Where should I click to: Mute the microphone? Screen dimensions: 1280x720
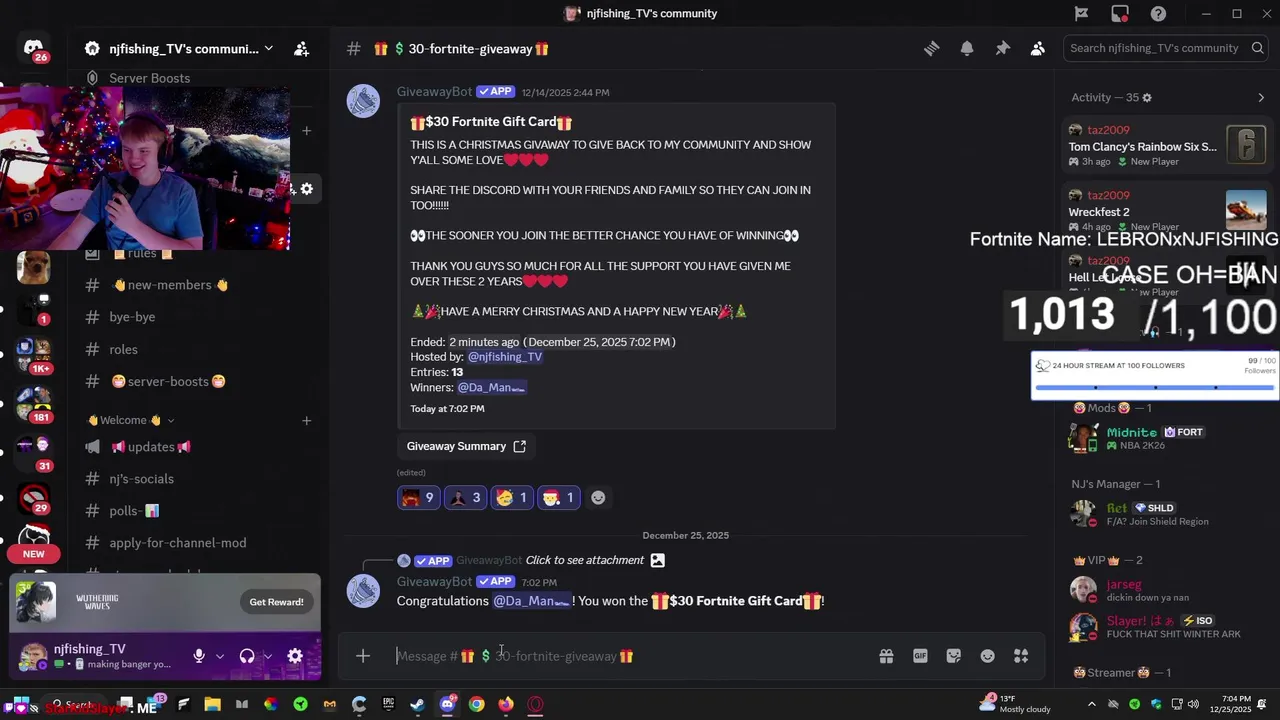point(199,656)
